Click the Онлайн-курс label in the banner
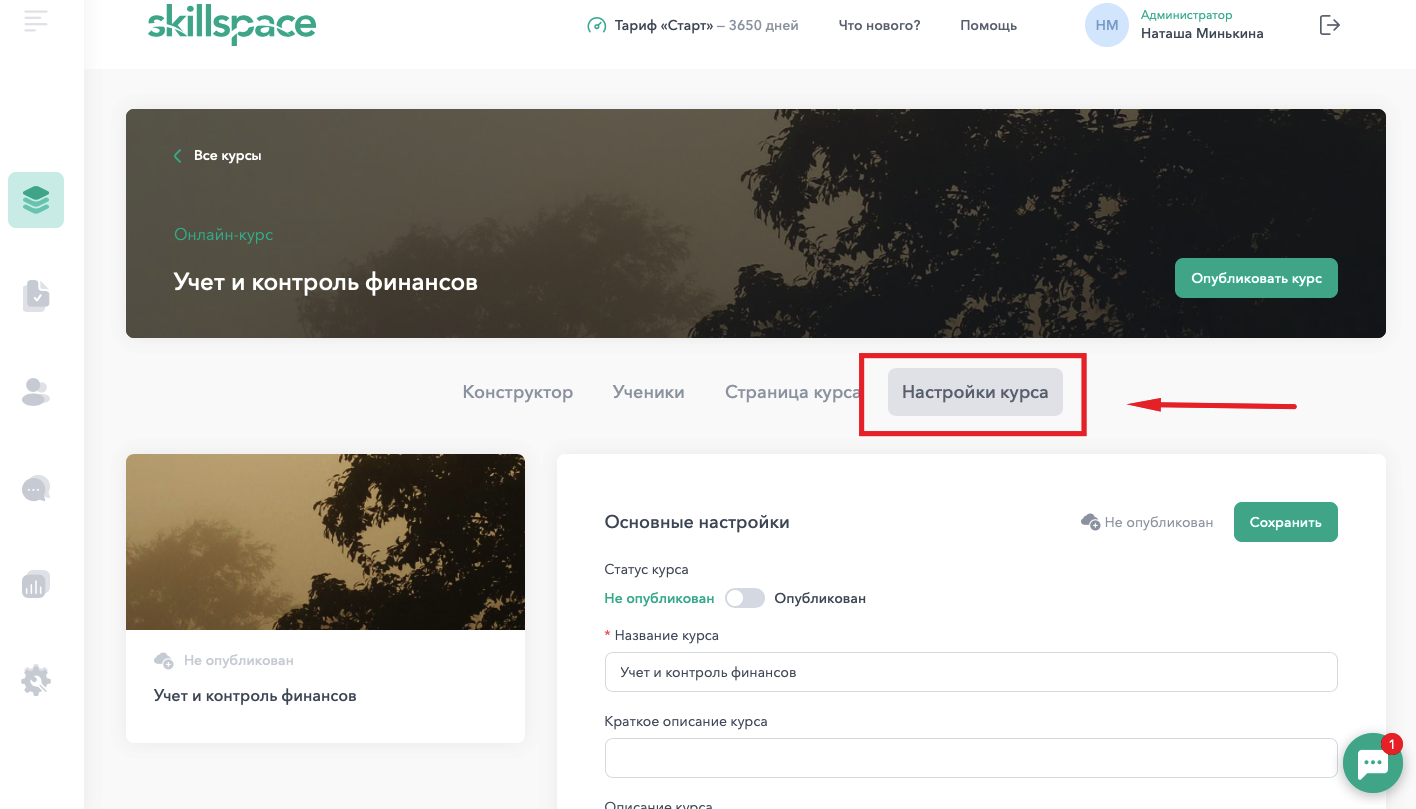 [224, 234]
